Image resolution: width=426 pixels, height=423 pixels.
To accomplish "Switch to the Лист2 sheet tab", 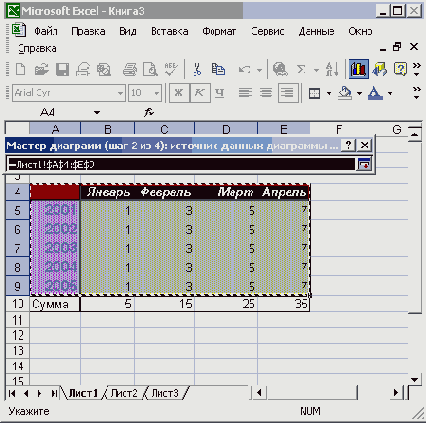I will (x=124, y=393).
